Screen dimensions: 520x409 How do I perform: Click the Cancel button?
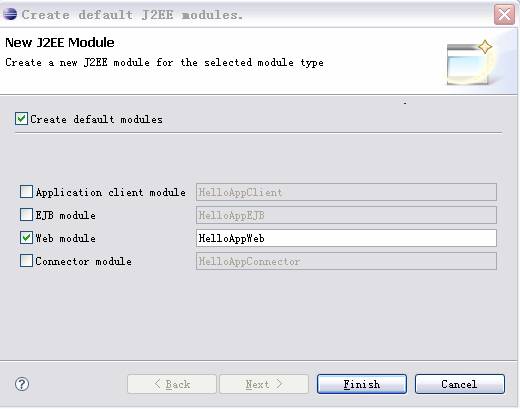460,384
